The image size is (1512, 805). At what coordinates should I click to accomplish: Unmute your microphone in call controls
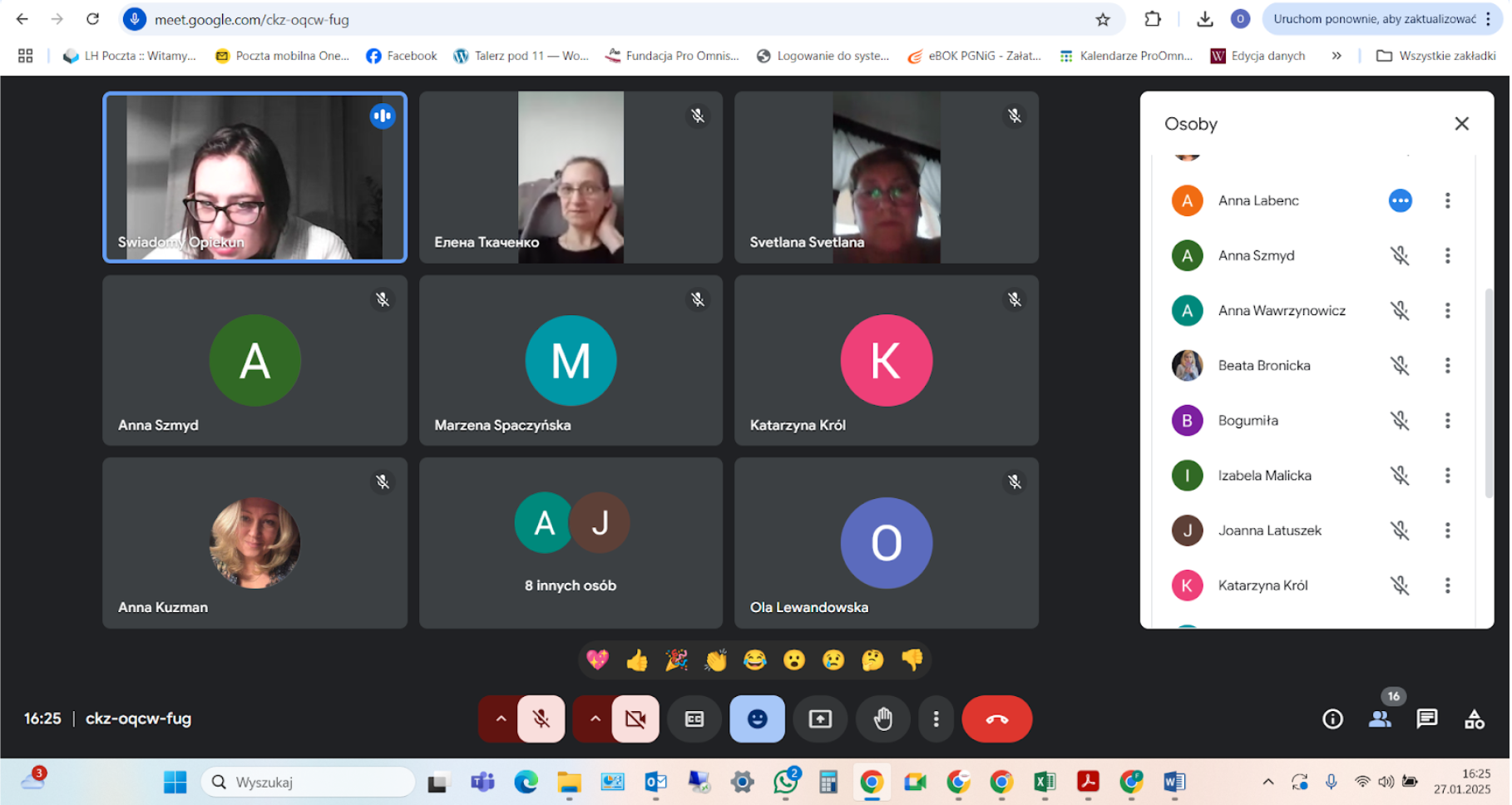[x=541, y=719]
